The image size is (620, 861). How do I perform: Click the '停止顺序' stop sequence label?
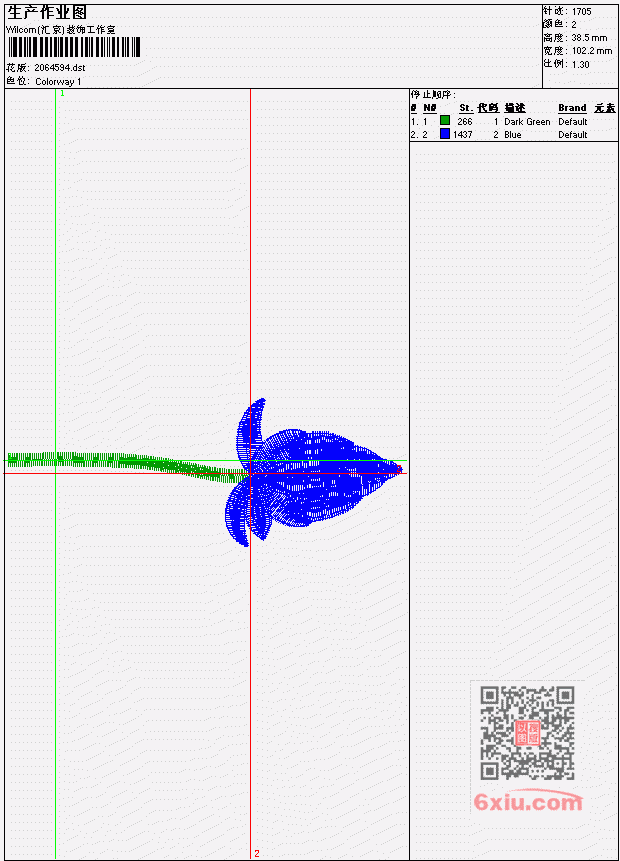(433, 94)
